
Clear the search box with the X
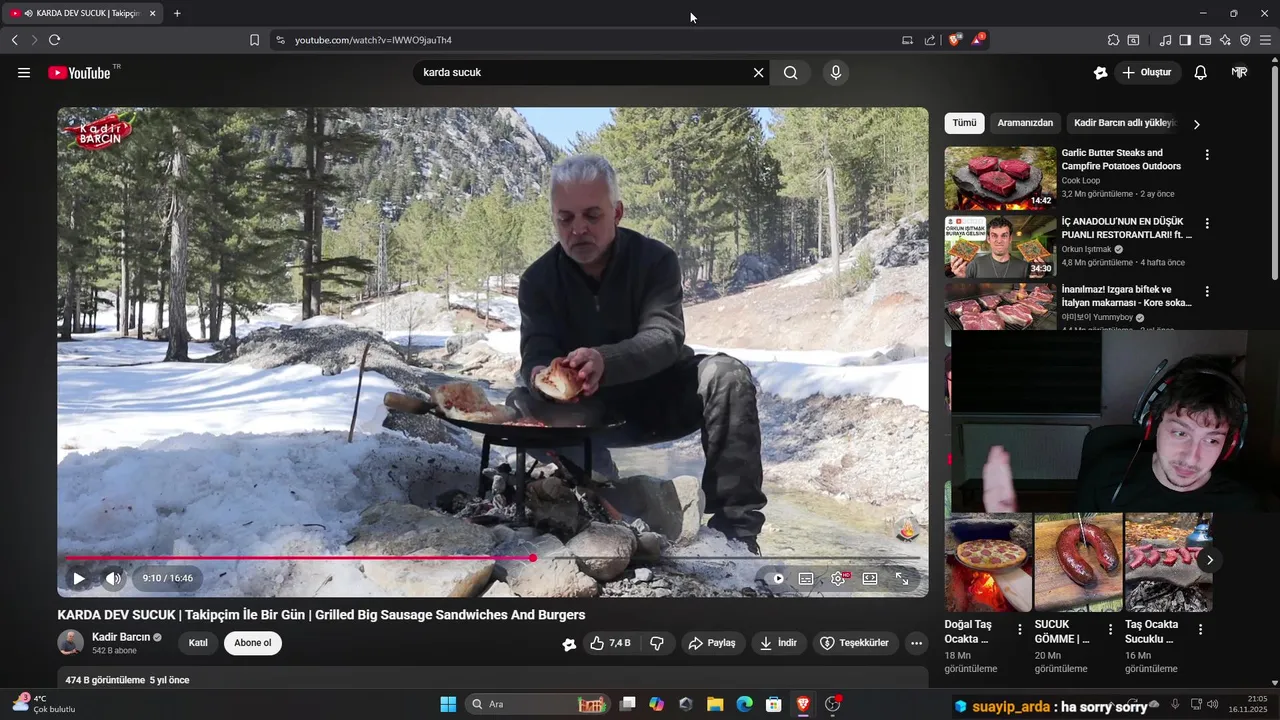pyautogui.click(x=758, y=72)
